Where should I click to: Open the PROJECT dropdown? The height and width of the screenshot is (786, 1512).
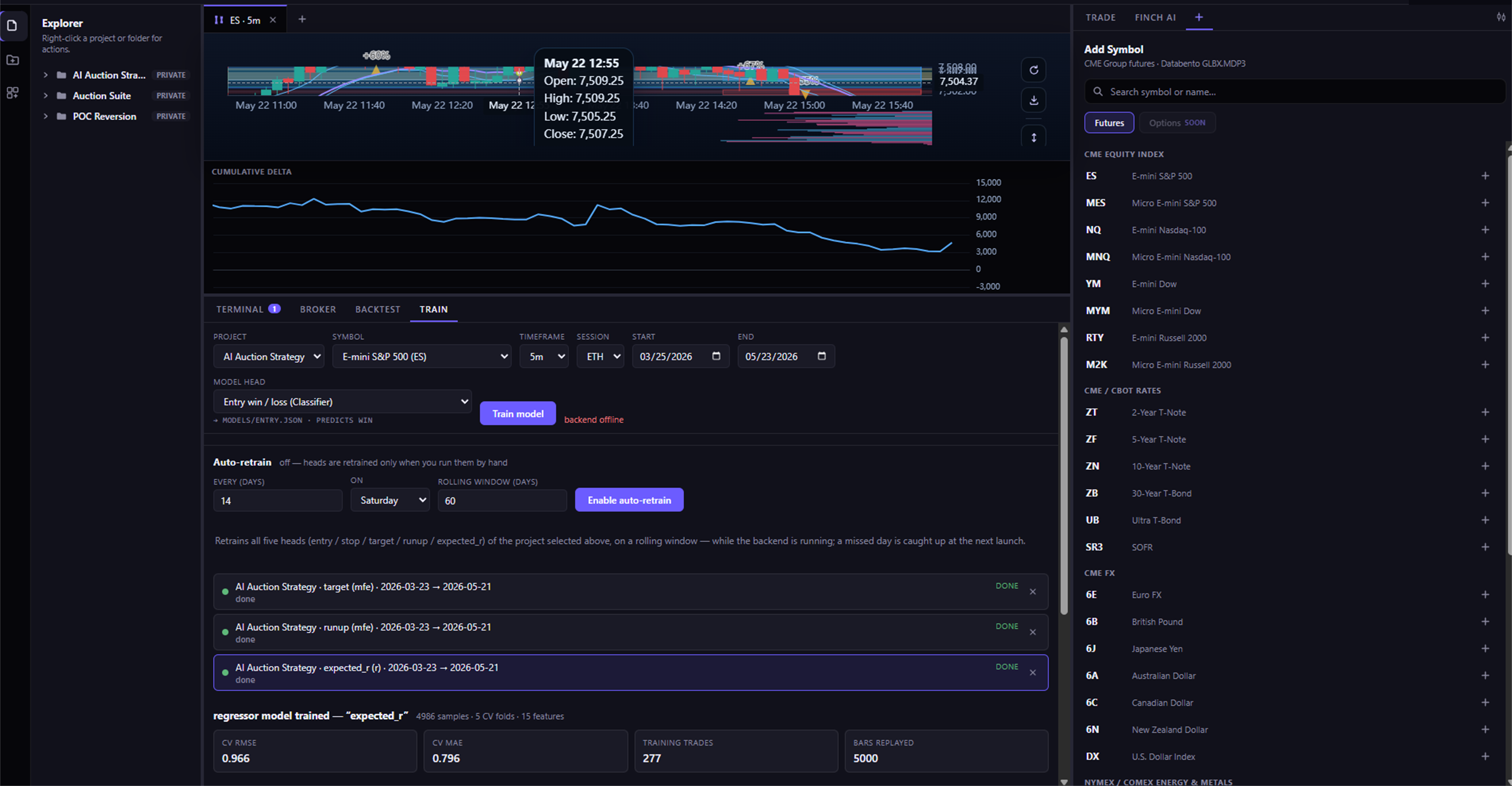coord(269,357)
